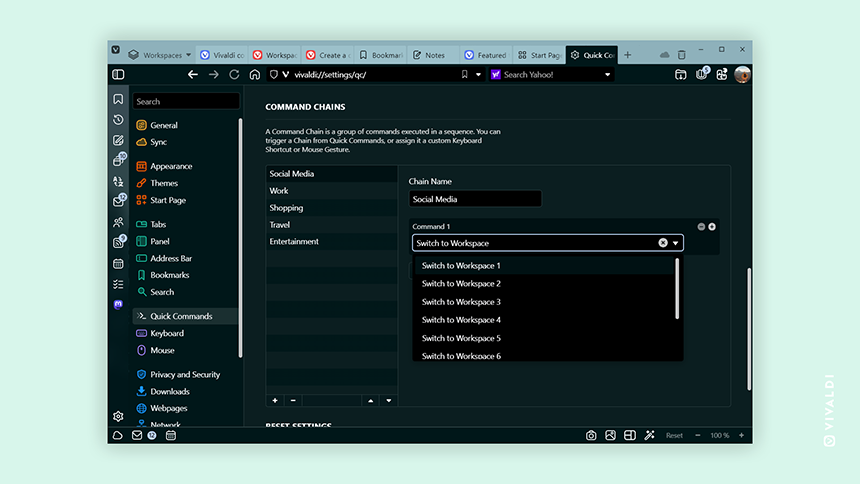This screenshot has width=860, height=484.
Task: Open the Translate panel icon
Action: (118, 181)
